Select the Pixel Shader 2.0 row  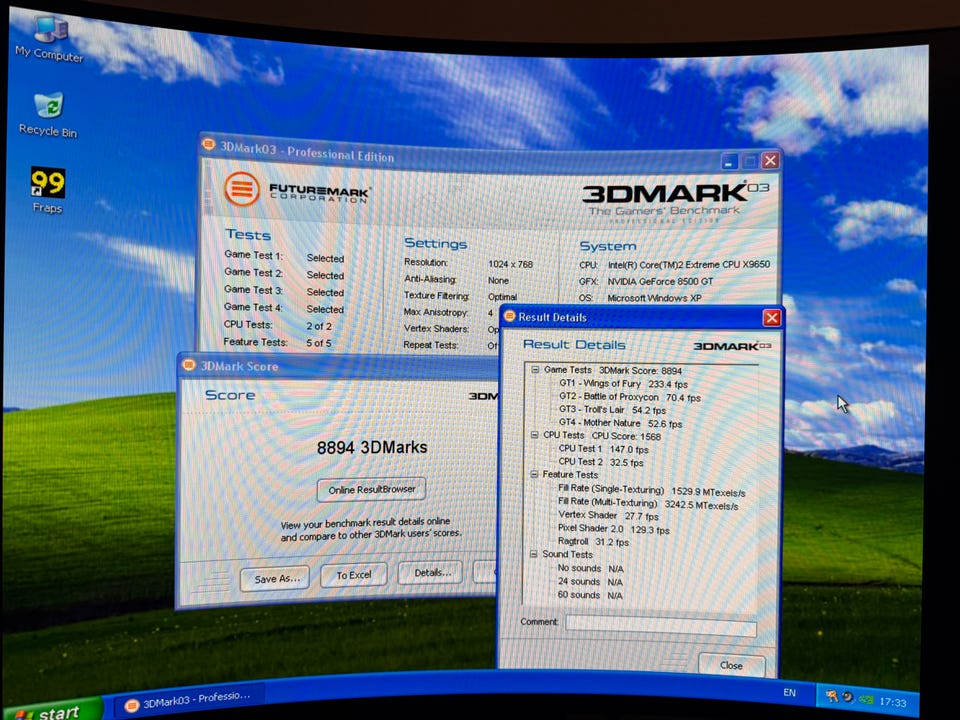[x=613, y=528]
